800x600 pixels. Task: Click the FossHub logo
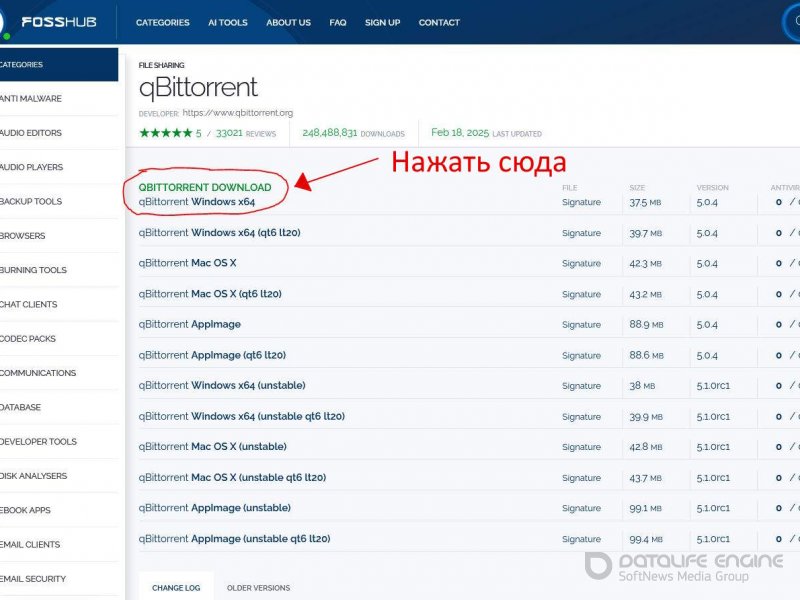[x=58, y=22]
